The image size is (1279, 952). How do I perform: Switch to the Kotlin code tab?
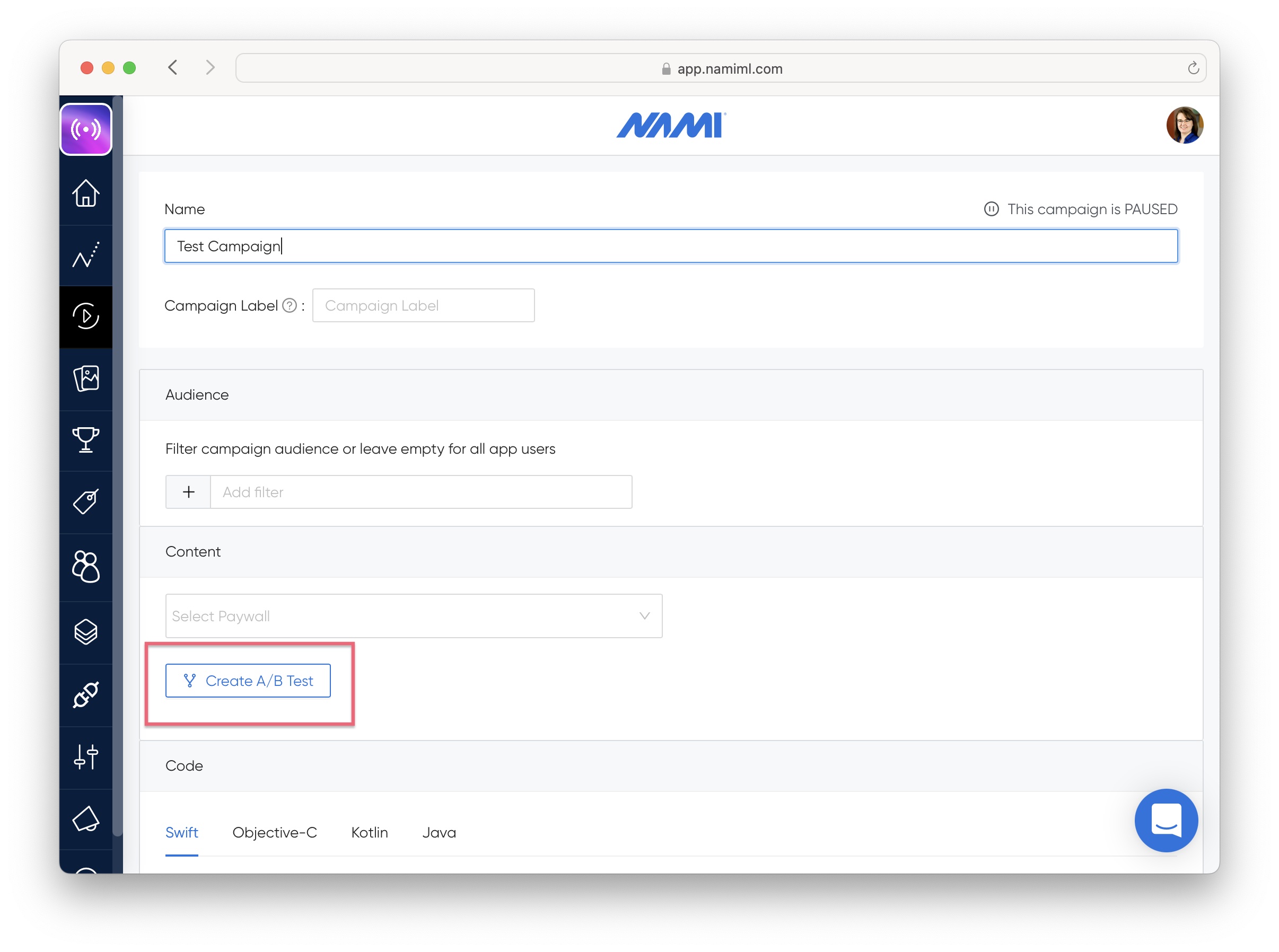click(x=370, y=833)
